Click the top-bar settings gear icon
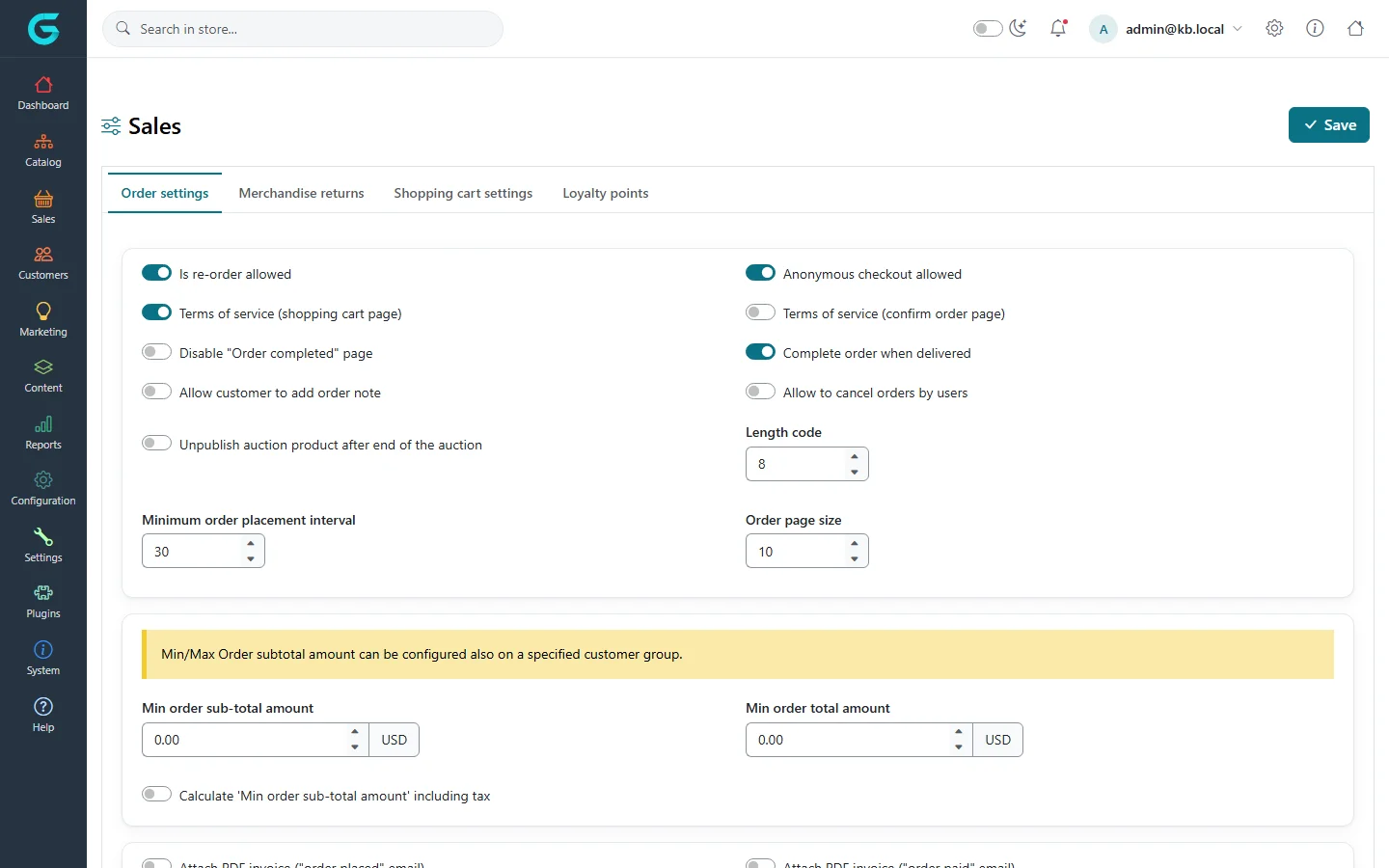This screenshot has width=1389, height=868. click(1274, 29)
